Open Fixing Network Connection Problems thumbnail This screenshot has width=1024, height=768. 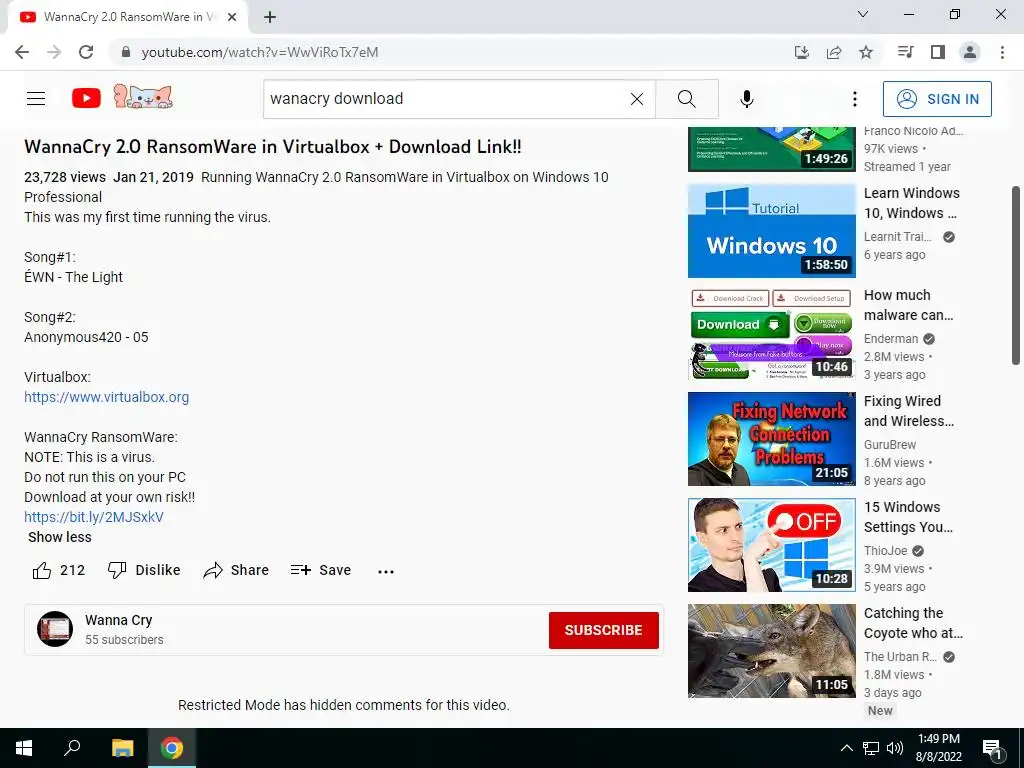coord(771,439)
